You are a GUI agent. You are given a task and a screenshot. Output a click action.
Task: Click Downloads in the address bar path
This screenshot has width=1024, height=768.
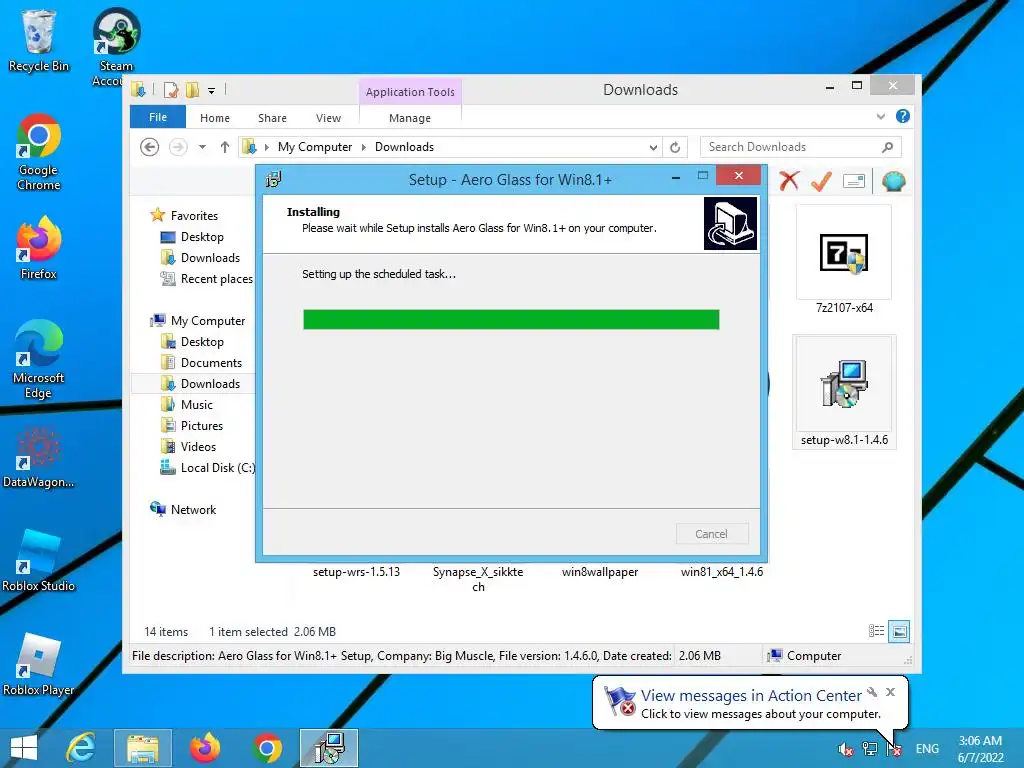point(404,147)
